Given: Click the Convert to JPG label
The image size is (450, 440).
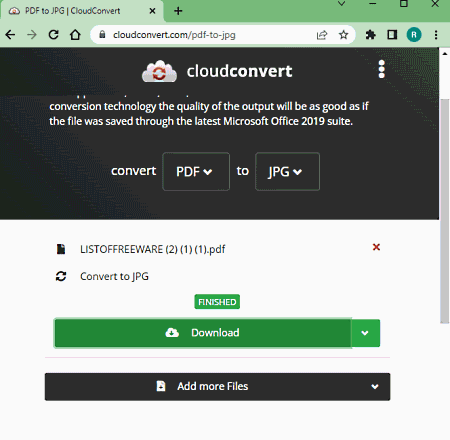Looking at the screenshot, I should pyautogui.click(x=114, y=276).
